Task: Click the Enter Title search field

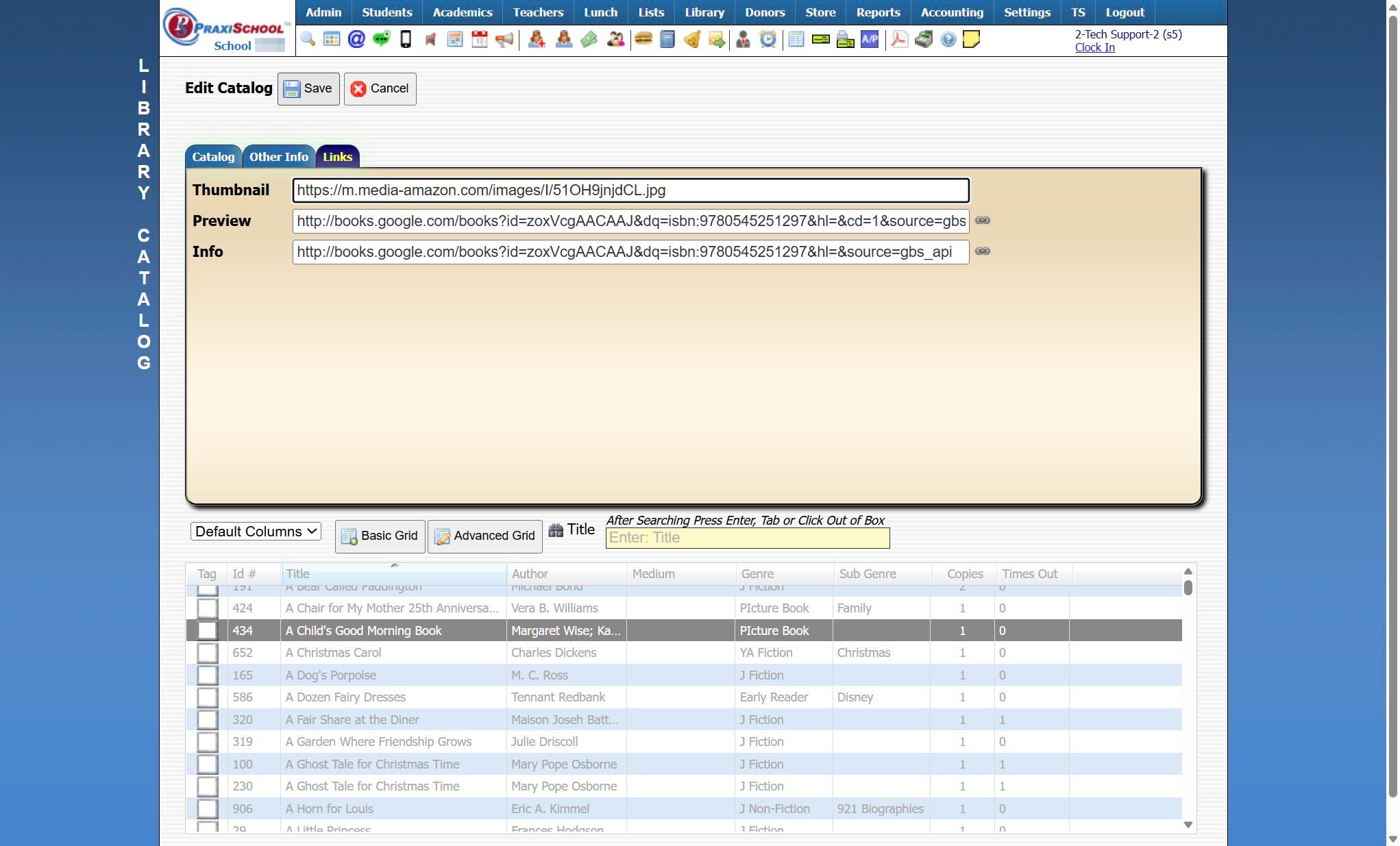Action: [747, 538]
